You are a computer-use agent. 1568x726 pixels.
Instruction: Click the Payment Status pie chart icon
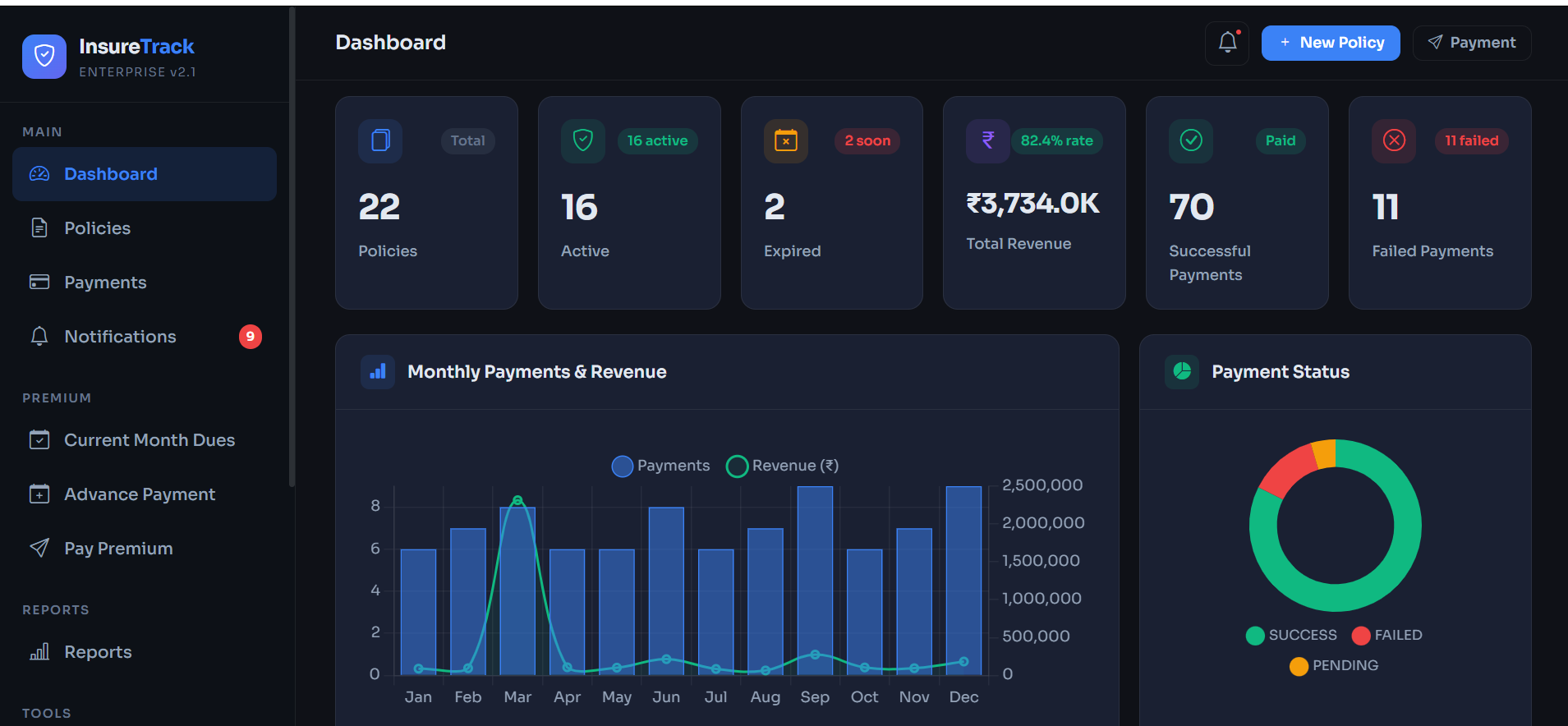(x=1182, y=371)
